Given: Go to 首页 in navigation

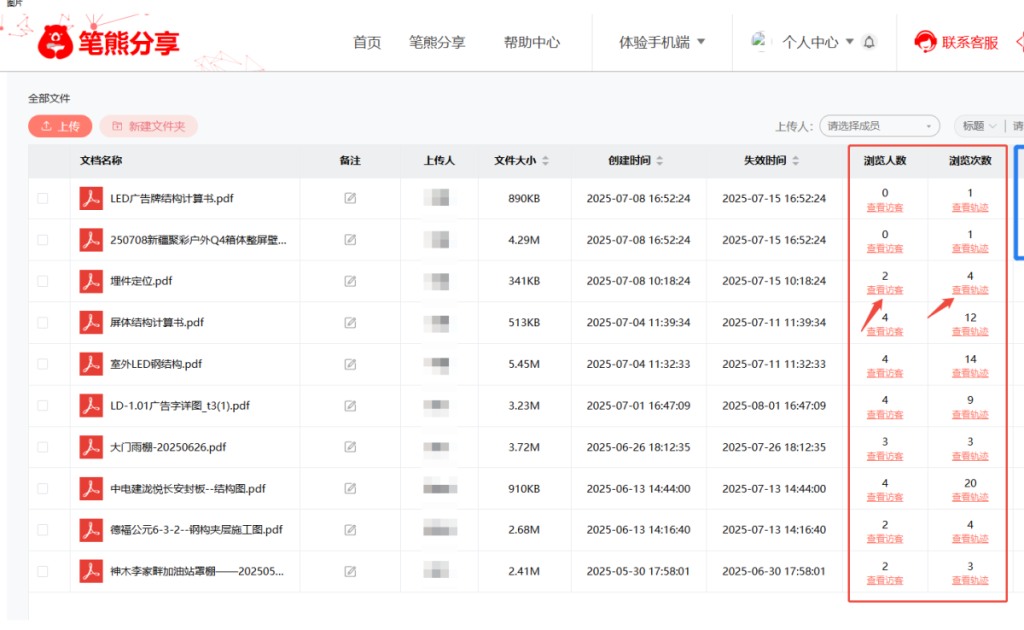Looking at the screenshot, I should [367, 42].
